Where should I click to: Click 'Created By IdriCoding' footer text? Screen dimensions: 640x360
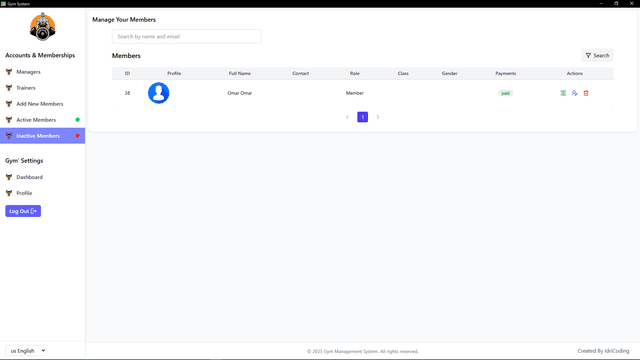603,351
